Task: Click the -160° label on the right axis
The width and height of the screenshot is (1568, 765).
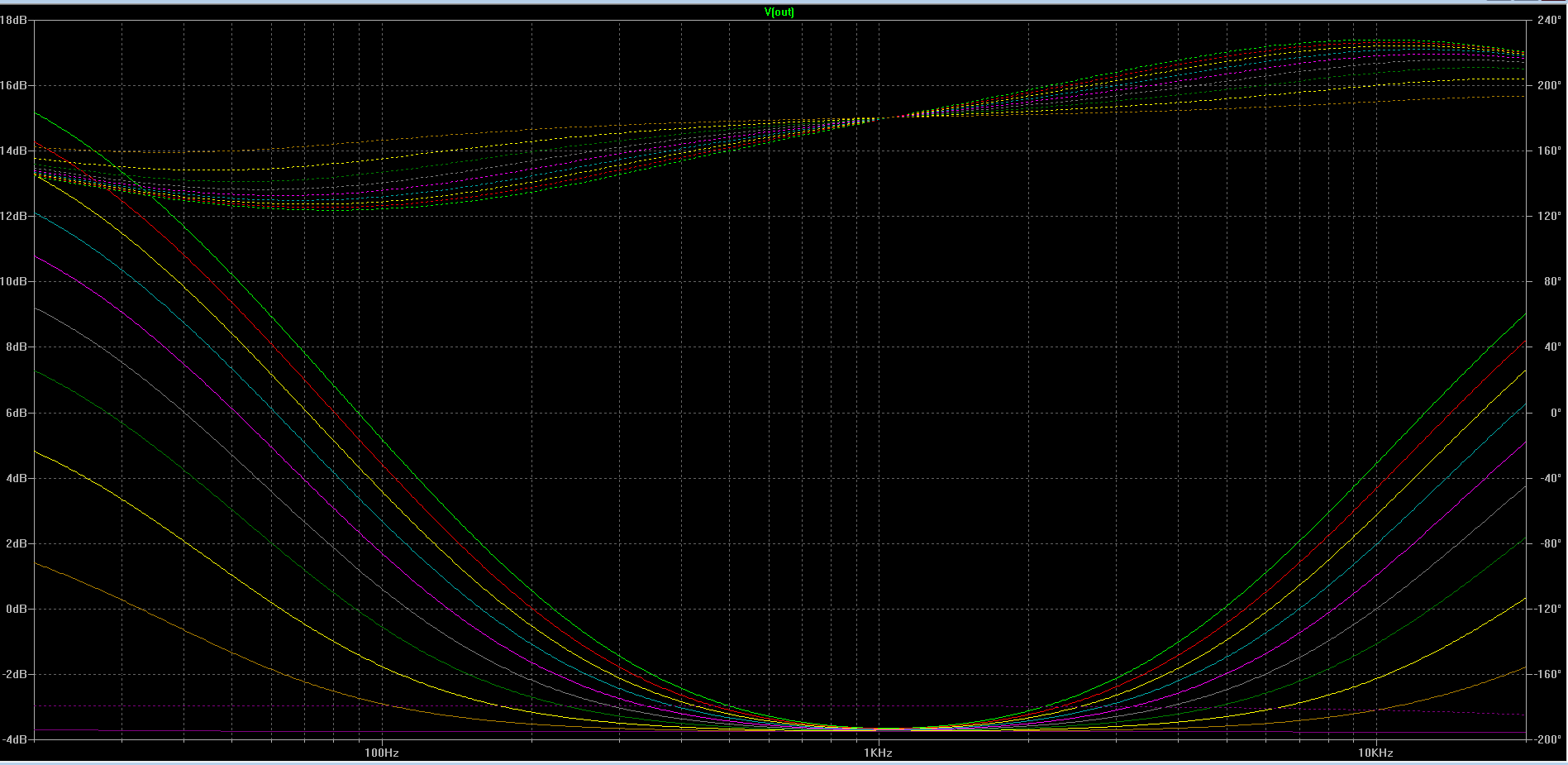Action: click(1548, 674)
